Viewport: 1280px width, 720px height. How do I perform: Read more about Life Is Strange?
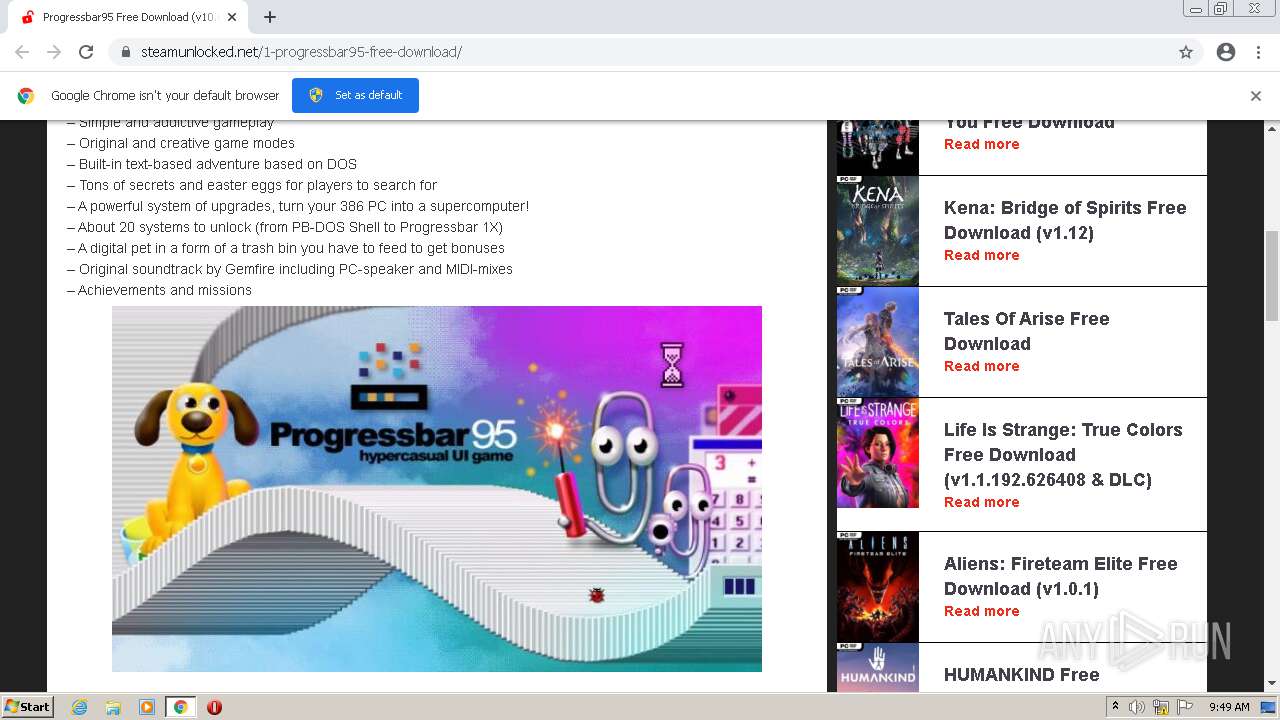(982, 502)
